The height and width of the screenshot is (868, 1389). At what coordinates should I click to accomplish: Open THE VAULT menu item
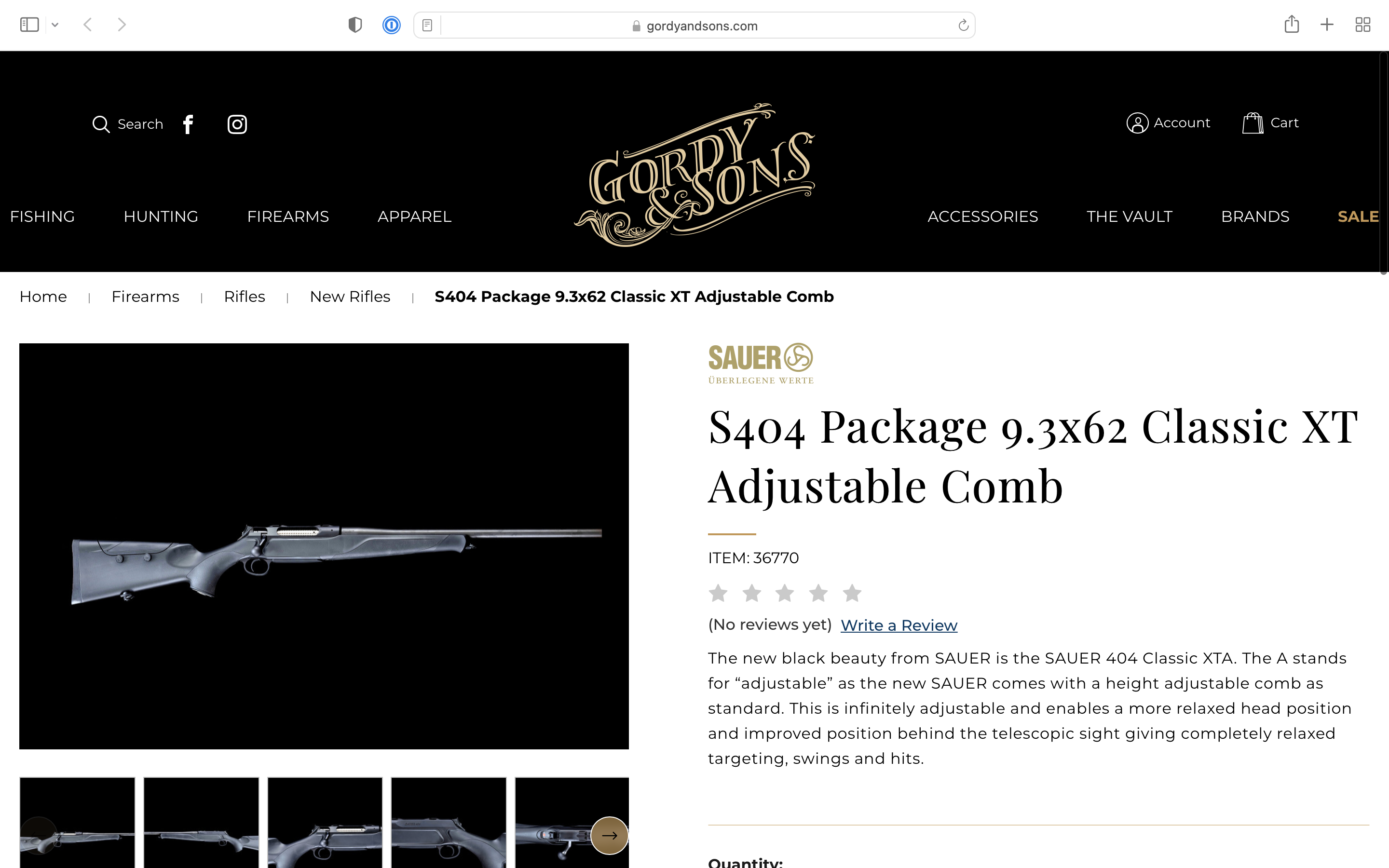coord(1129,217)
